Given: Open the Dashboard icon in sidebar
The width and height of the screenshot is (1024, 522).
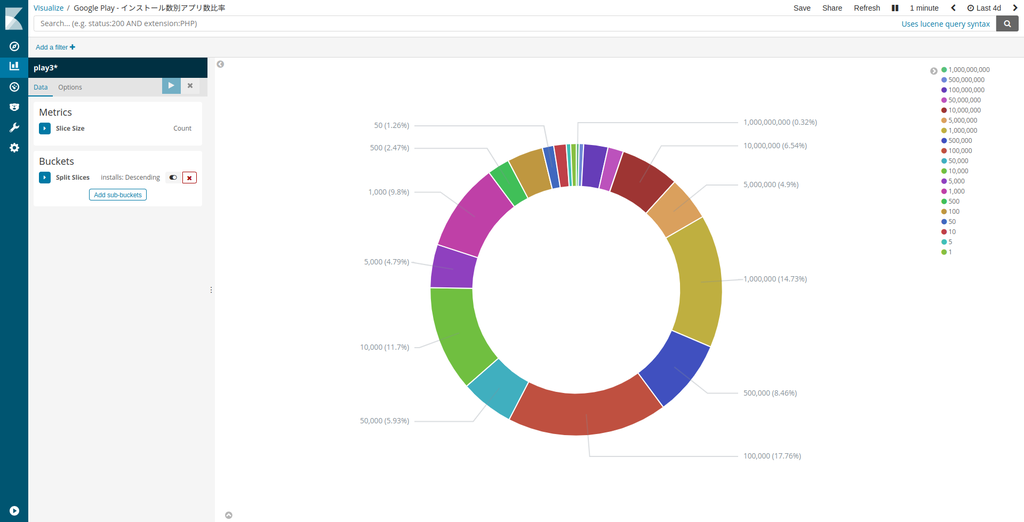Looking at the screenshot, I should click(14, 87).
